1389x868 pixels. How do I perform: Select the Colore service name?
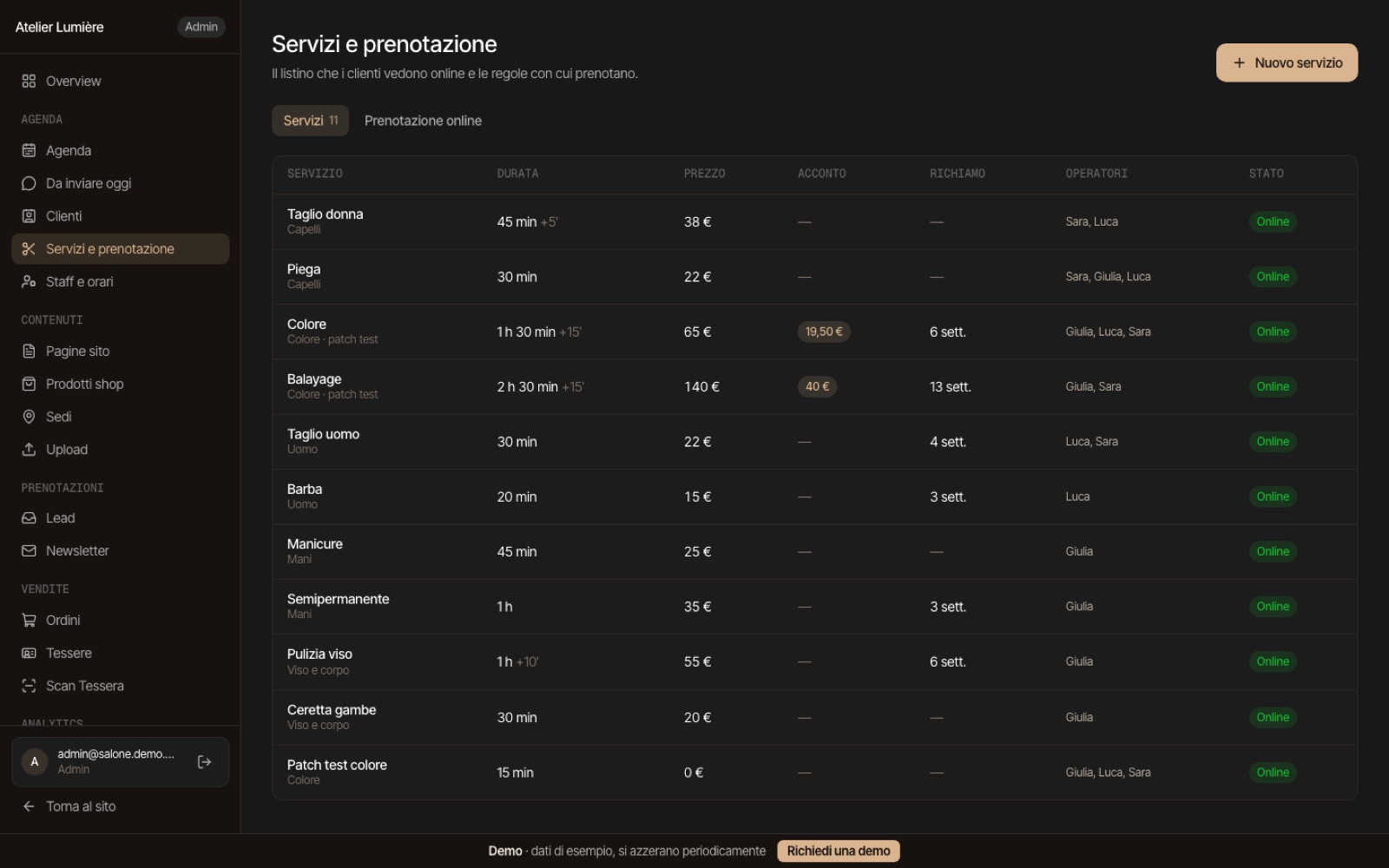tap(306, 324)
